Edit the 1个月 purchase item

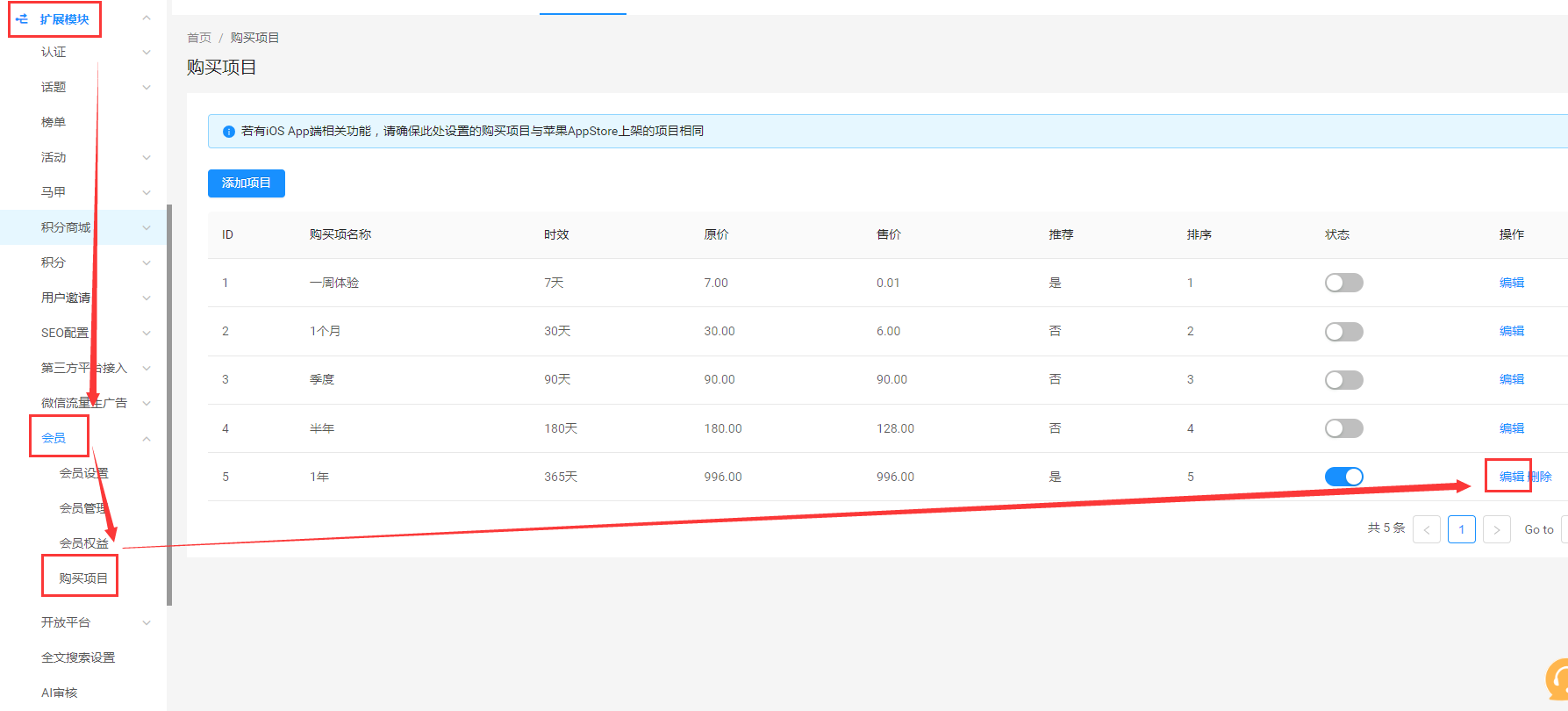tap(1512, 331)
